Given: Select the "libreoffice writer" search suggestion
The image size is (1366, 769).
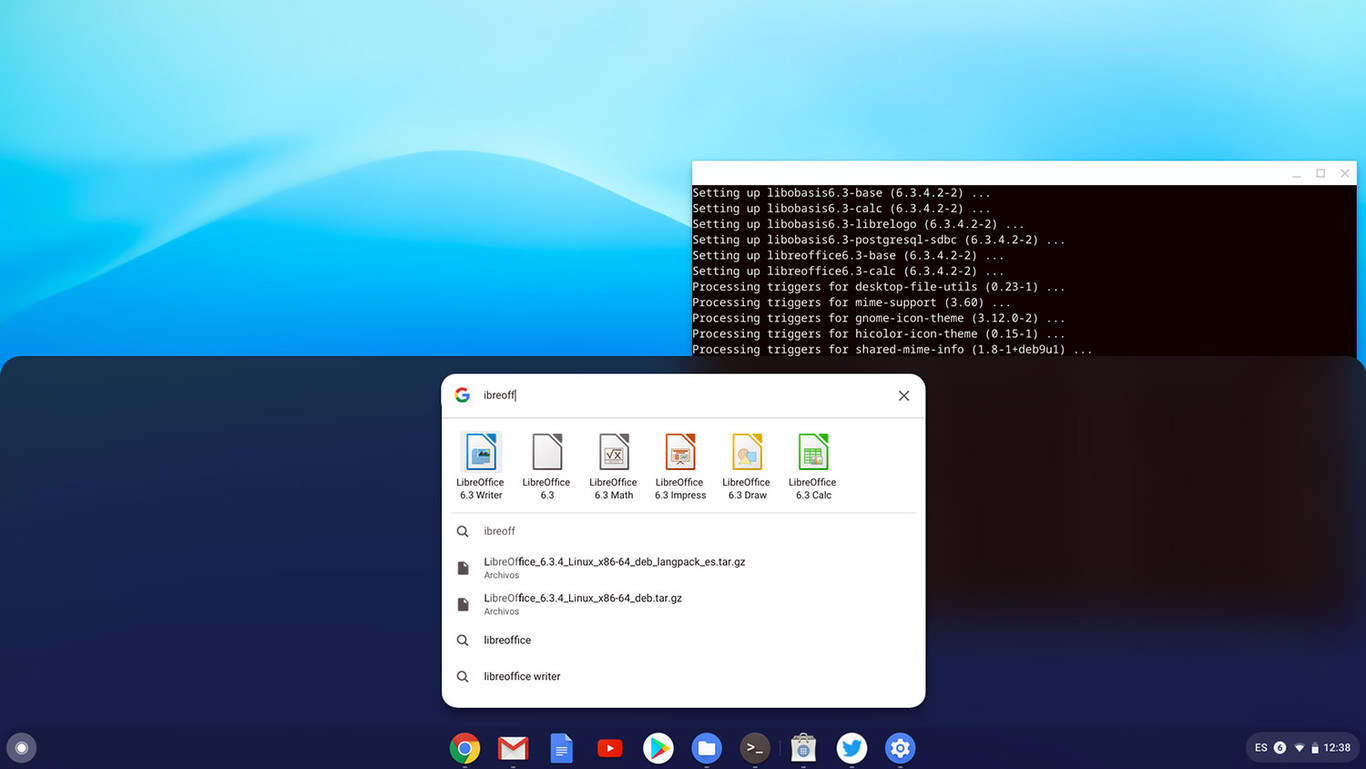Looking at the screenshot, I should point(521,676).
